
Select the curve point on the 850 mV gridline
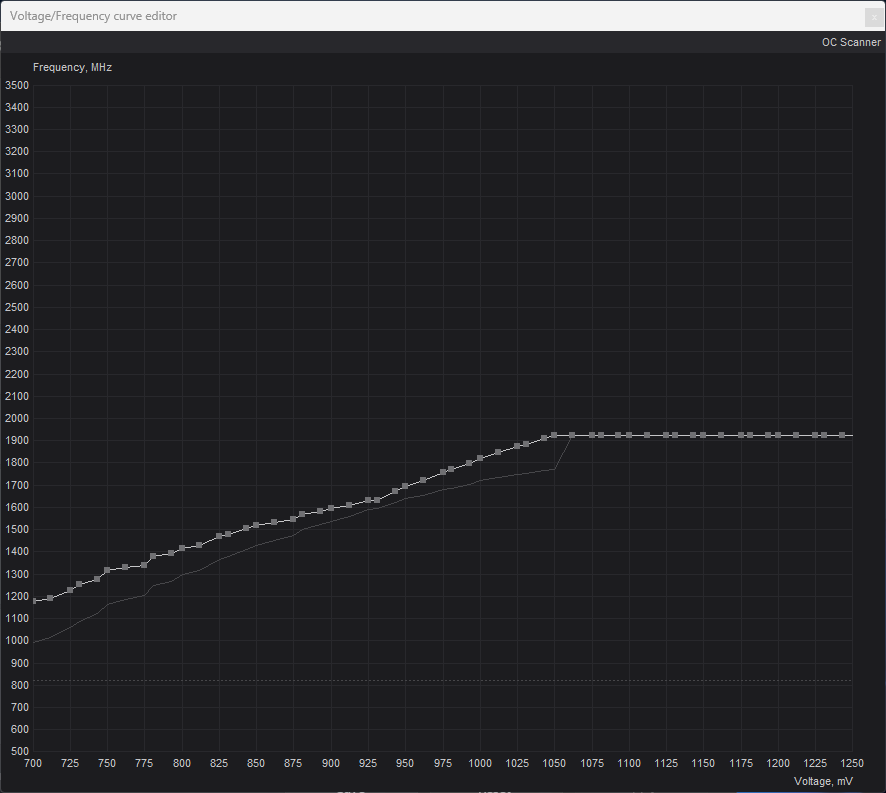(256, 525)
